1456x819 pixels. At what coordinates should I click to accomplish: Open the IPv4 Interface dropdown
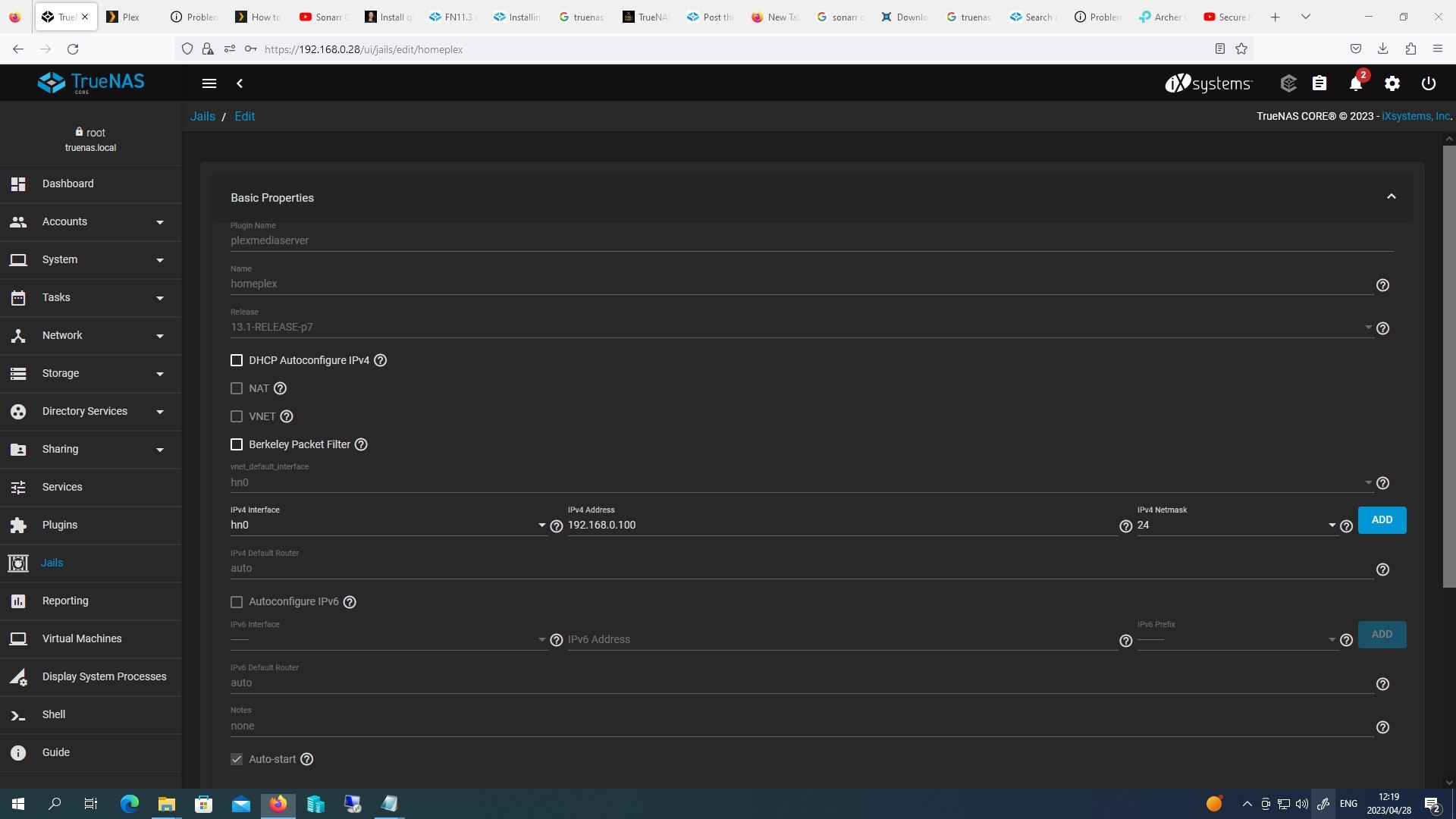coord(388,525)
